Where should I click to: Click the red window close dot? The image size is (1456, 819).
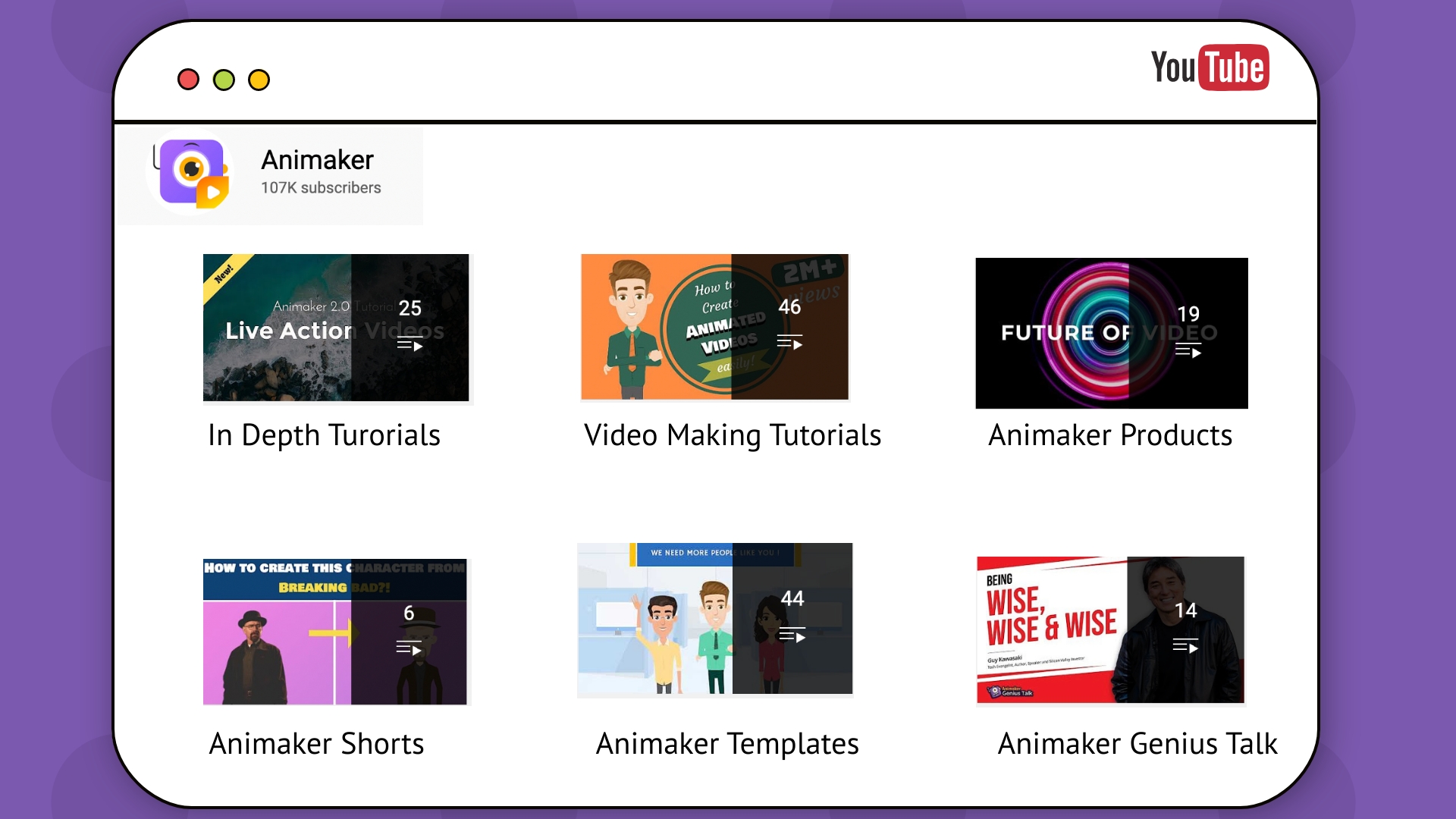pyautogui.click(x=188, y=80)
